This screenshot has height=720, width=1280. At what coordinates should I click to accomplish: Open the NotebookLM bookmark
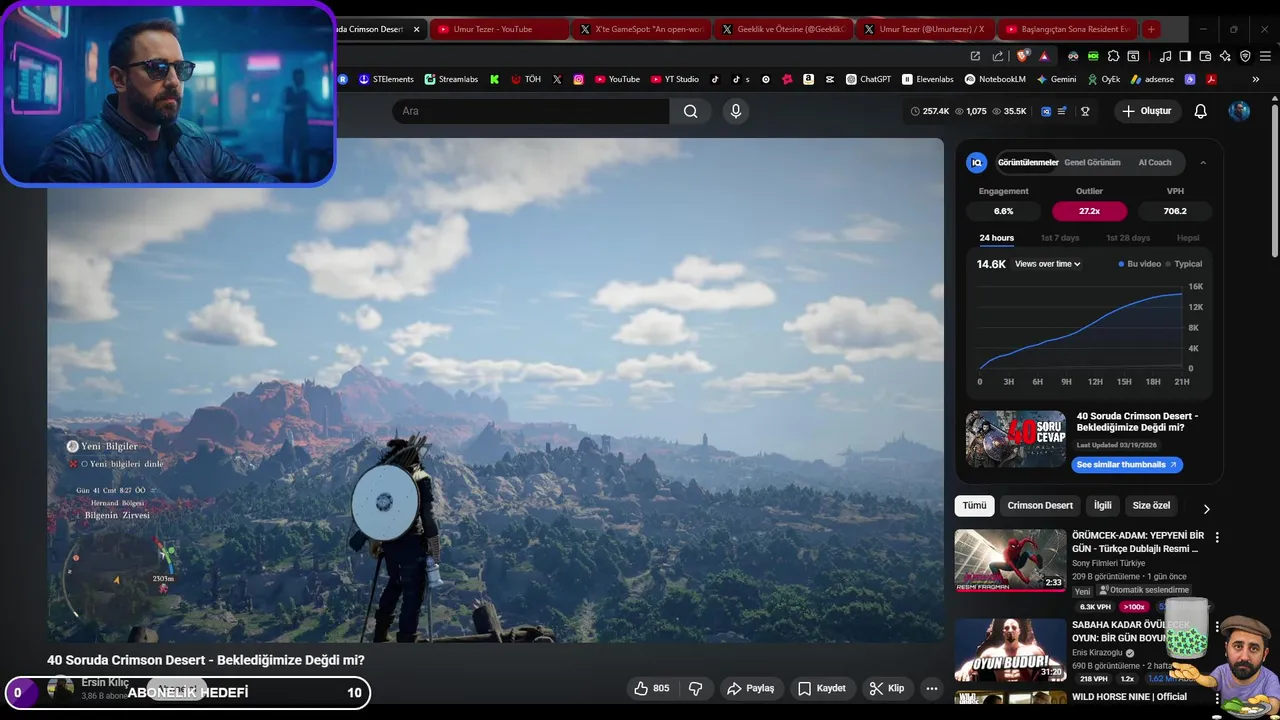[x=995, y=79]
